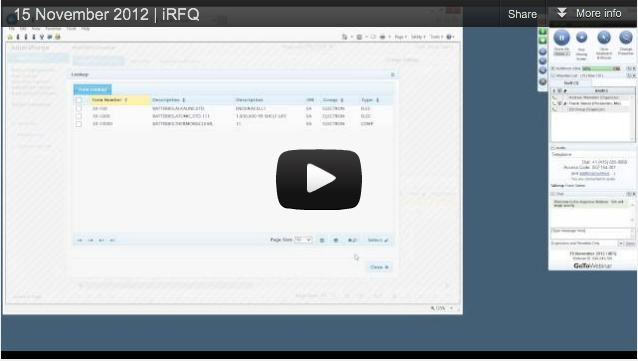The height and width of the screenshot is (361, 638).
Task: Go to first page in Lookup pager
Action: 80,240
